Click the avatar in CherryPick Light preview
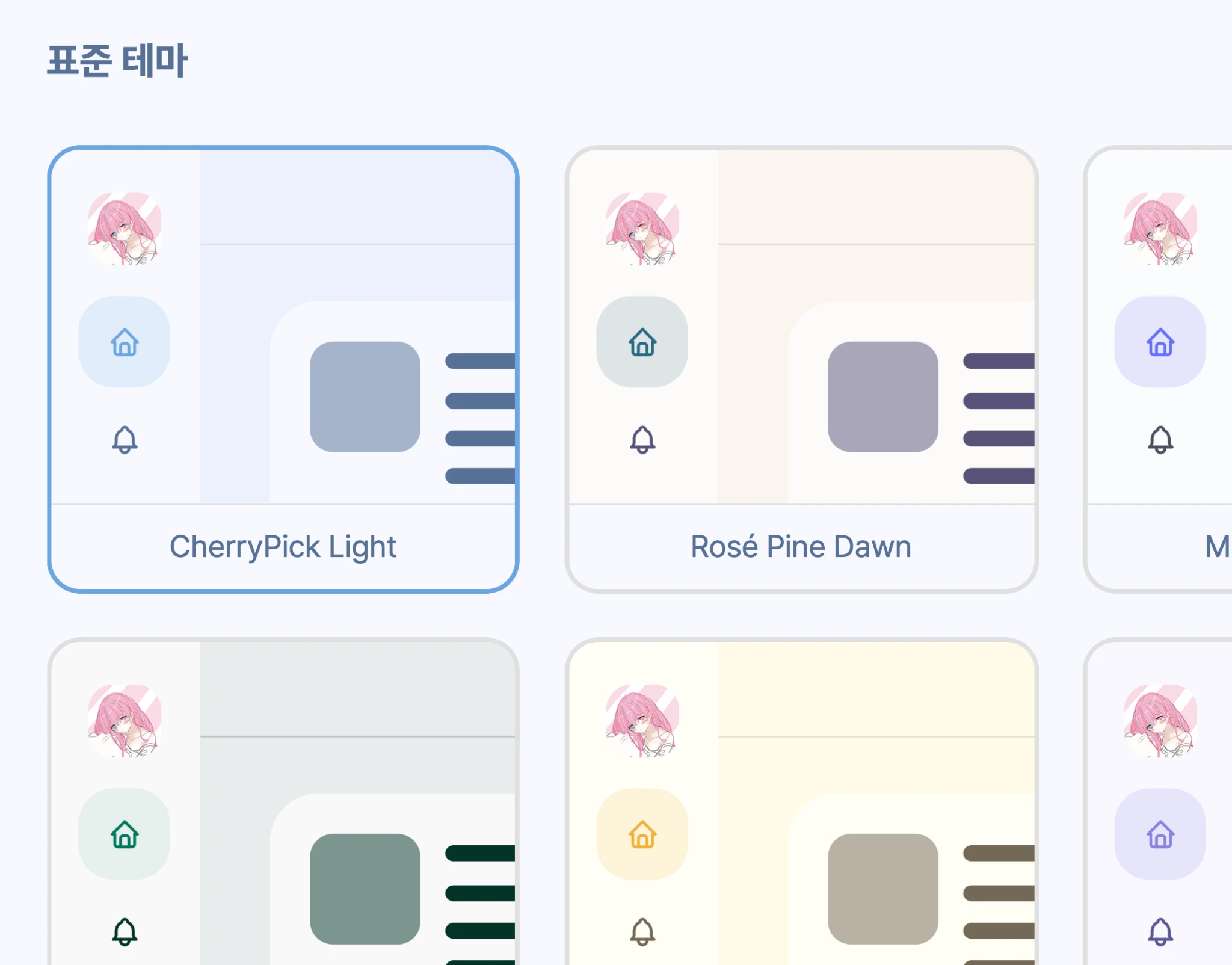Image resolution: width=1232 pixels, height=965 pixels. tap(125, 229)
